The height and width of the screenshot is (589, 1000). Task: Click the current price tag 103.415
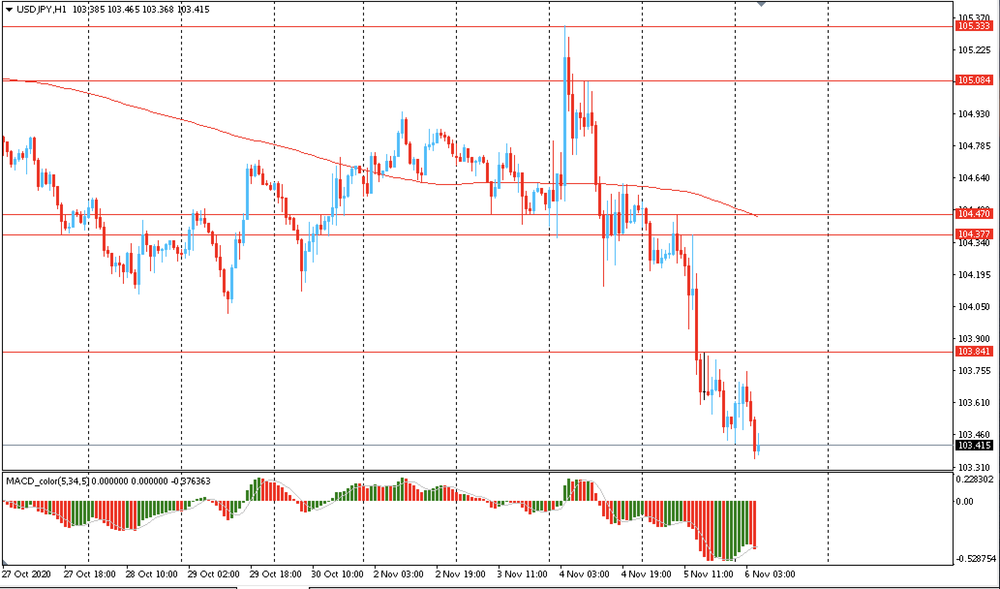click(974, 446)
